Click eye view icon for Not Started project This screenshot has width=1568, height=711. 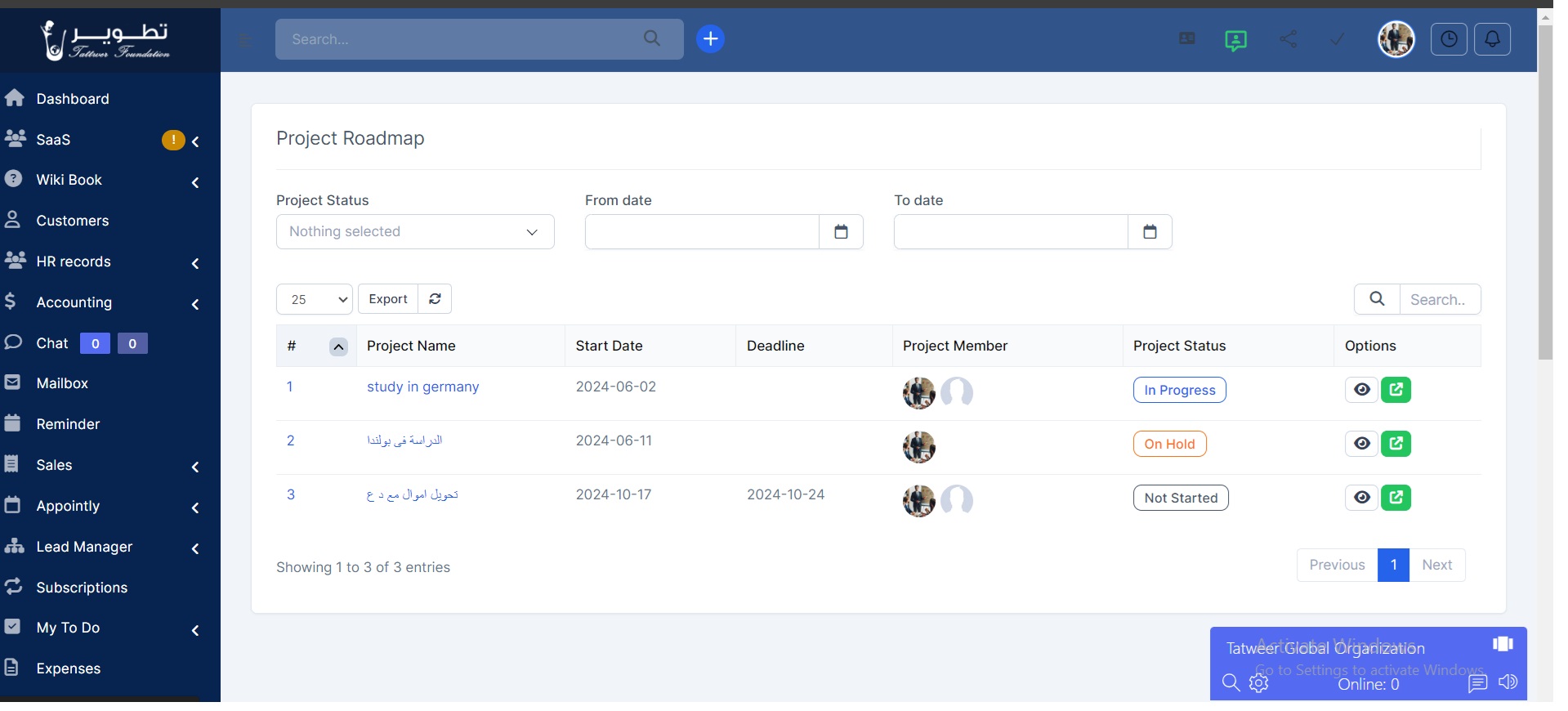[x=1361, y=498]
